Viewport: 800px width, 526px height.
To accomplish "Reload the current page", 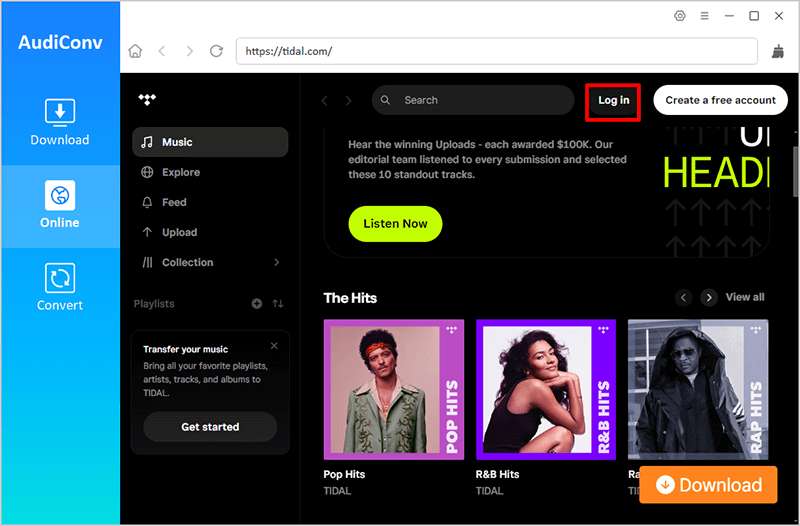I will coord(216,51).
